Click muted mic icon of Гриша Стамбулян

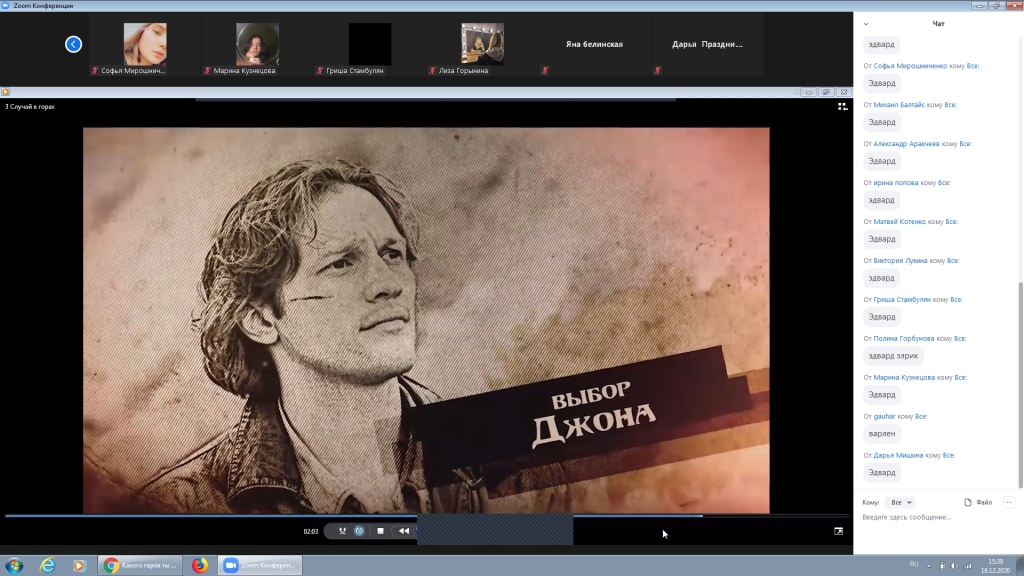(x=319, y=71)
